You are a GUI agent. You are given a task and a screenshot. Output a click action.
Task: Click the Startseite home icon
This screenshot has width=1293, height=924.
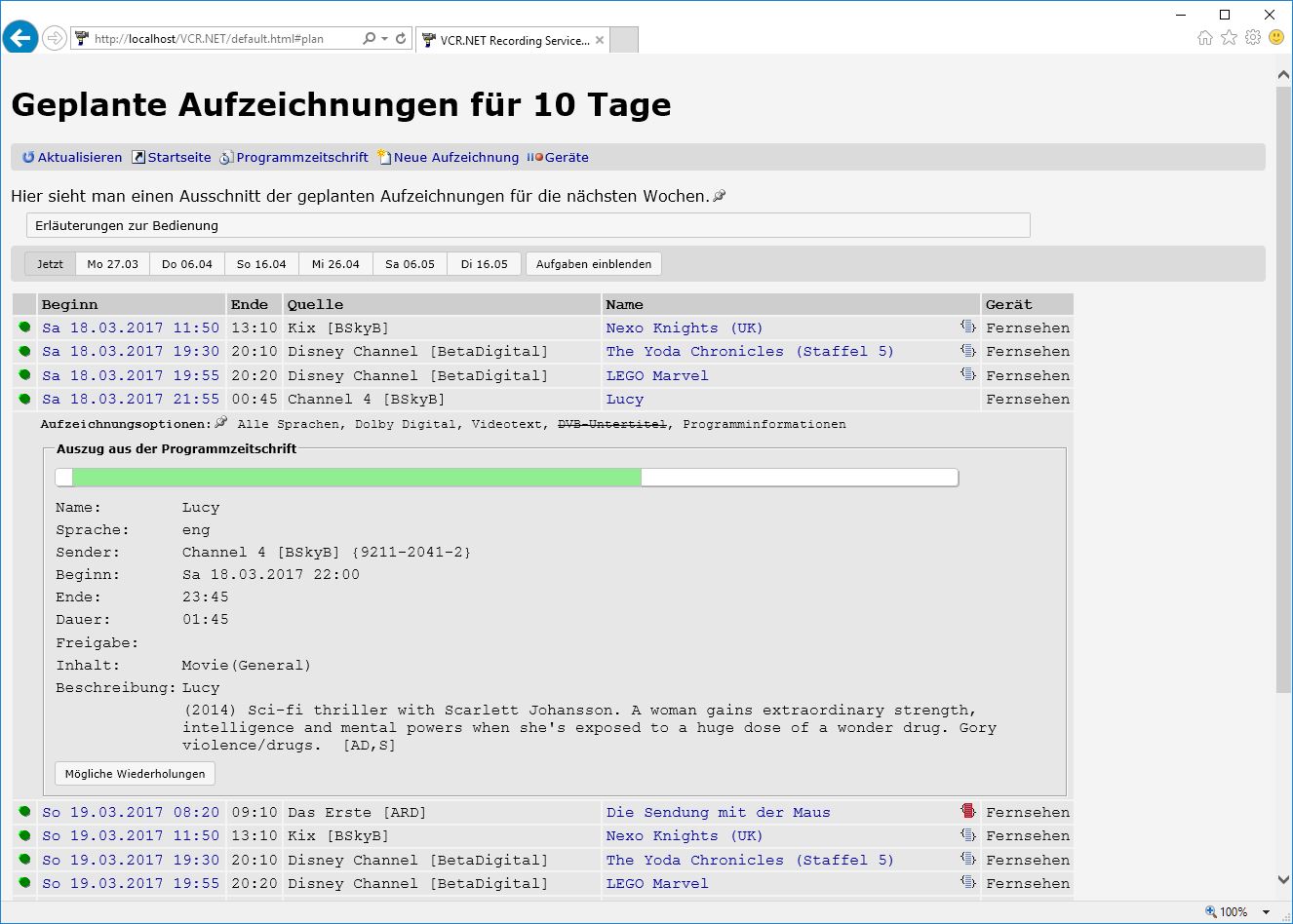[138, 157]
